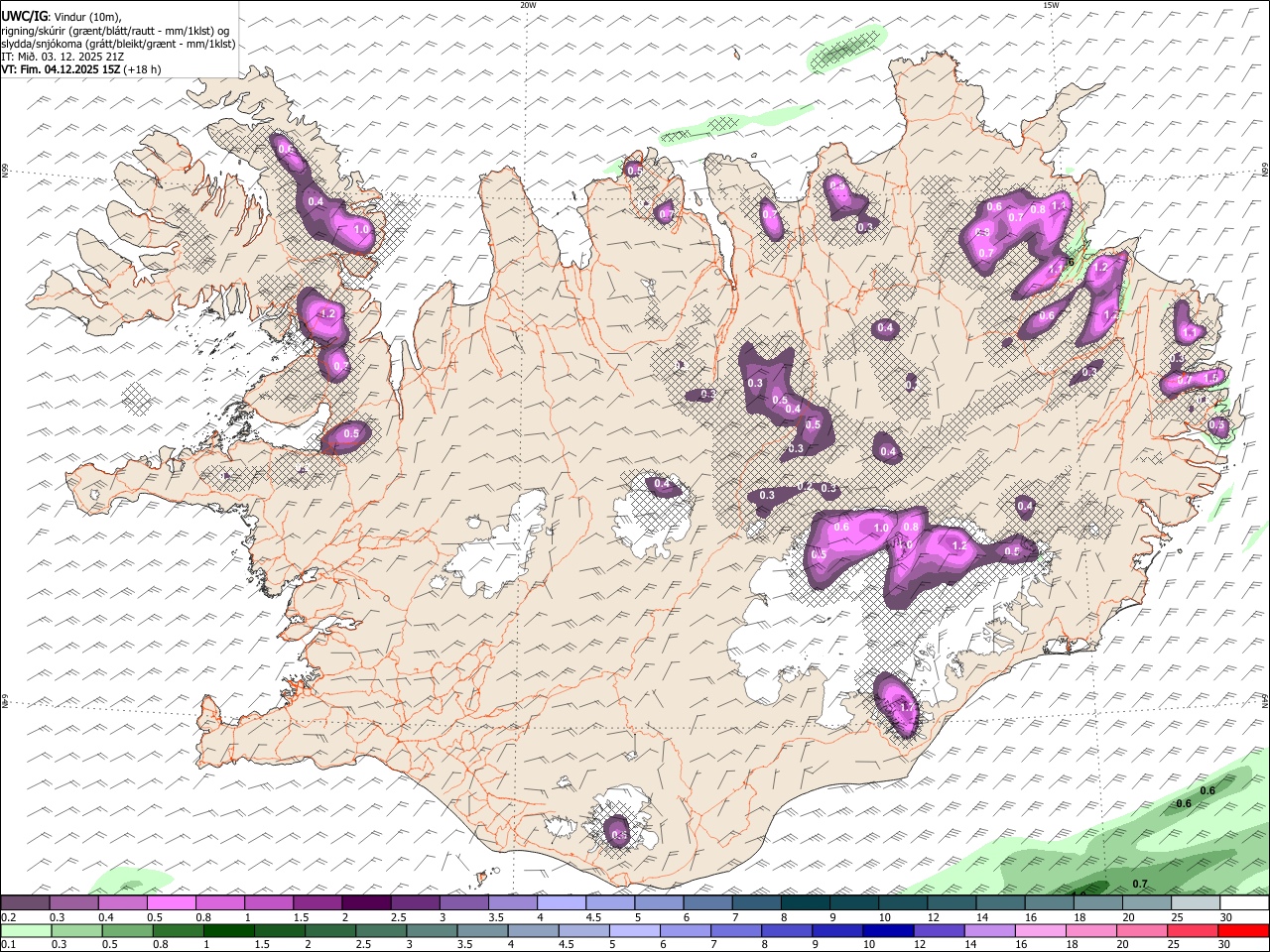
Task: Click the "rigning/skúrir (grænt/blátt/rautt - mm/1klst) og" line
Action: point(115,31)
